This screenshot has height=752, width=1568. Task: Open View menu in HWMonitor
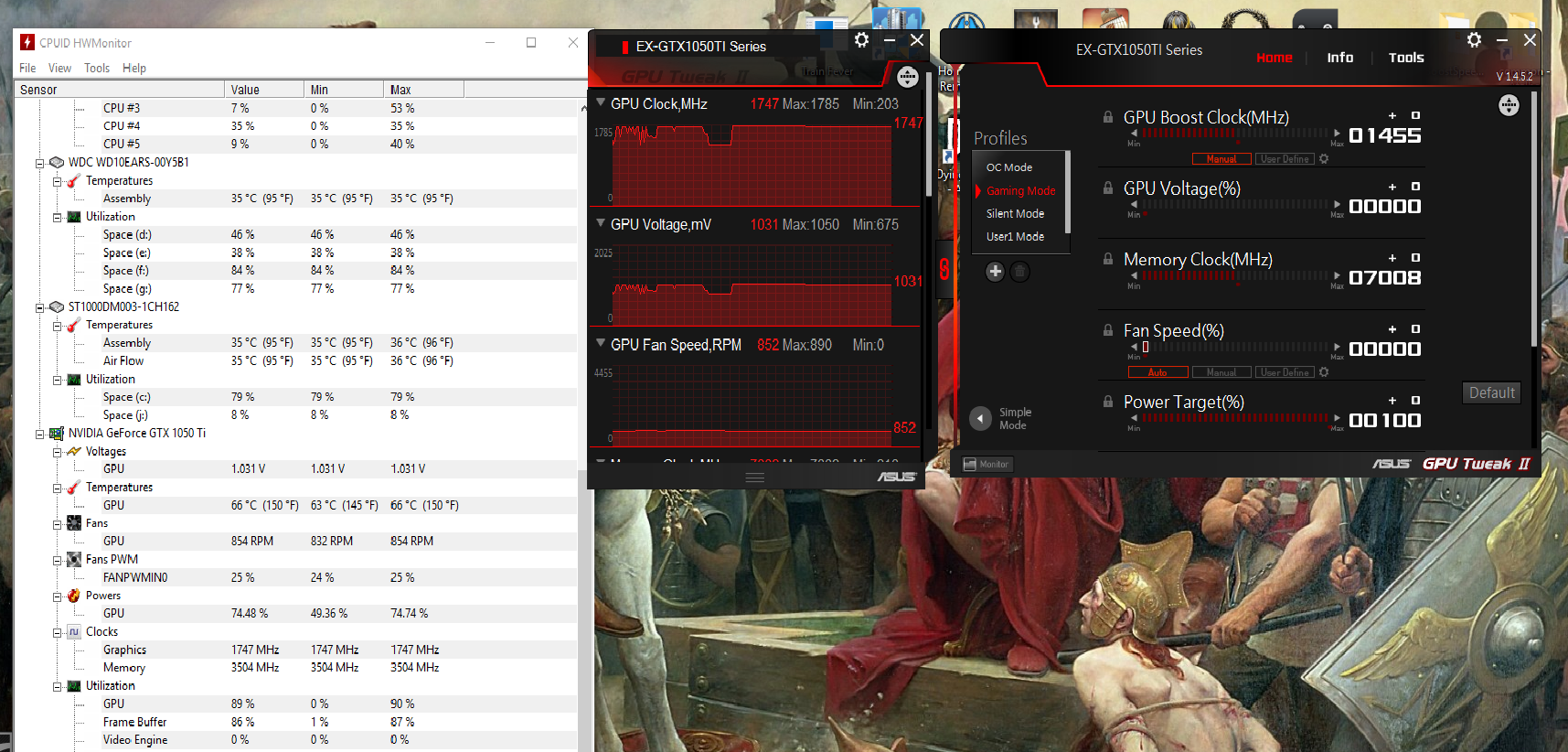59,68
